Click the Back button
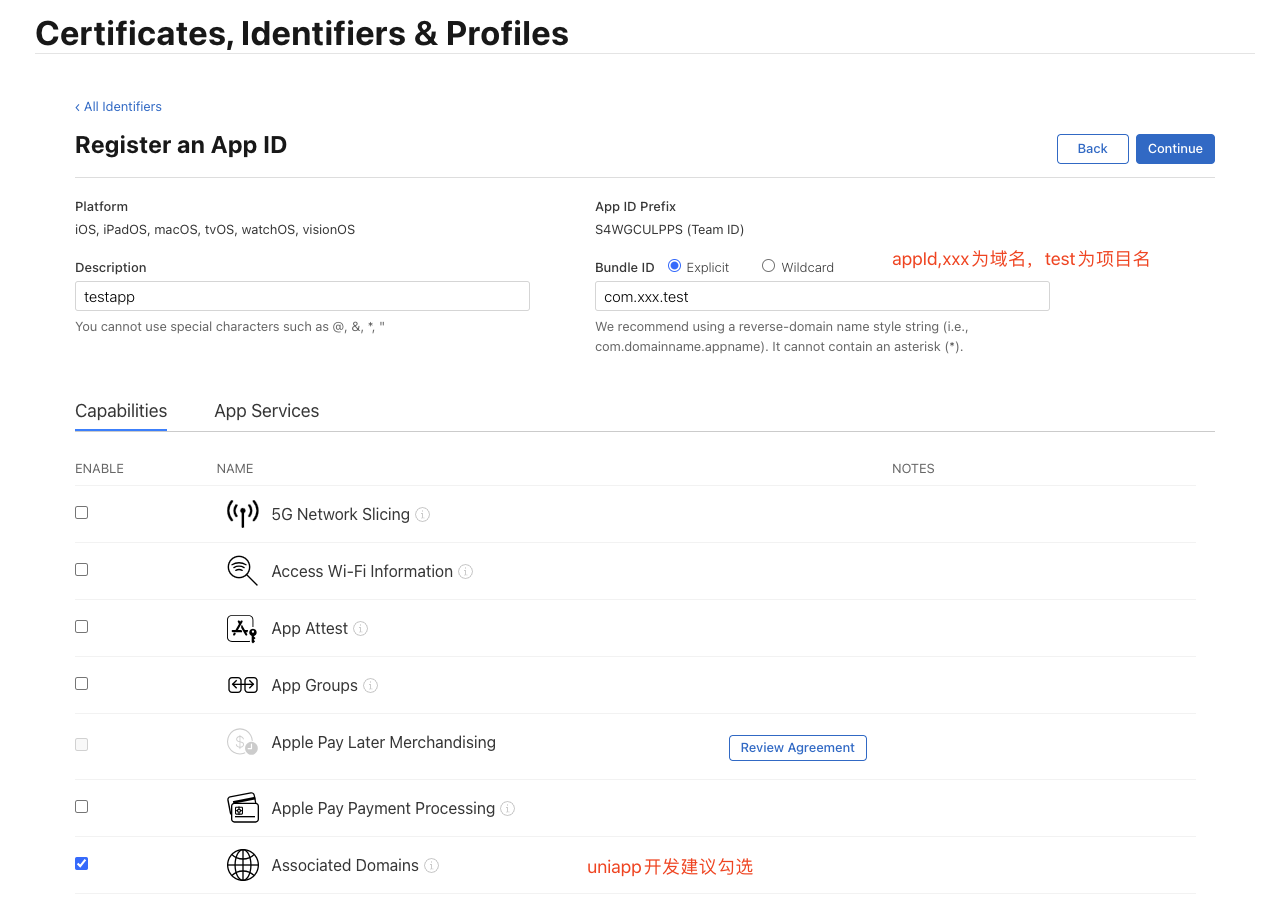This screenshot has height=905, width=1280. 1093,149
